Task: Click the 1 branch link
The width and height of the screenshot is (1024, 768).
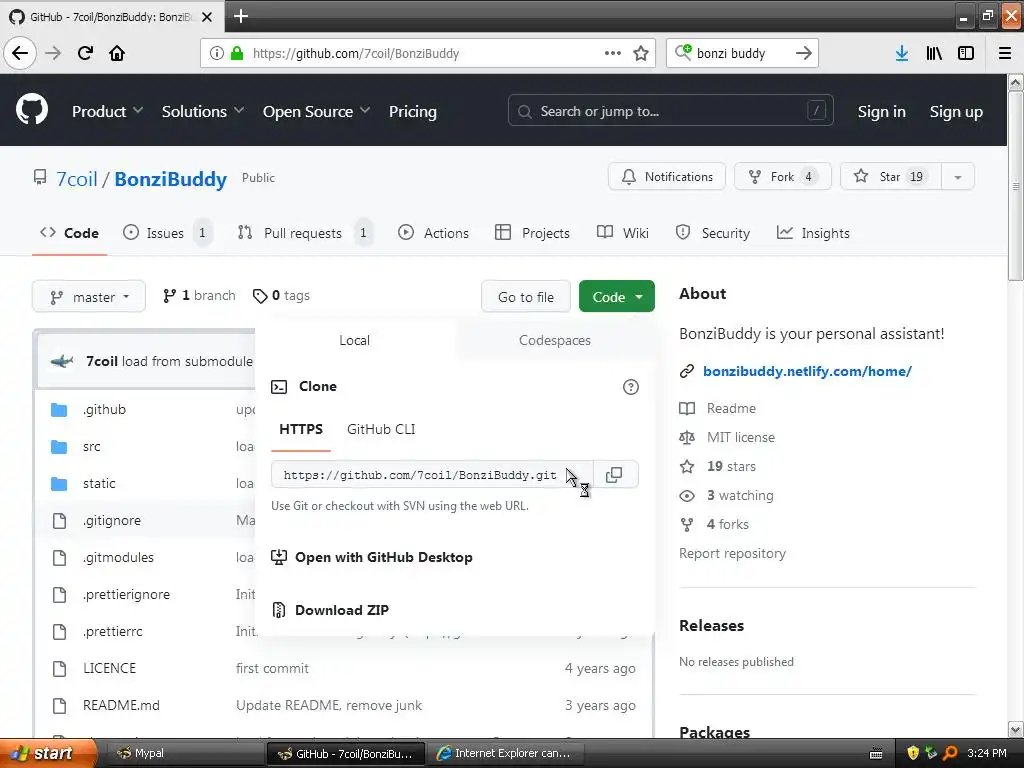Action: tap(199, 296)
